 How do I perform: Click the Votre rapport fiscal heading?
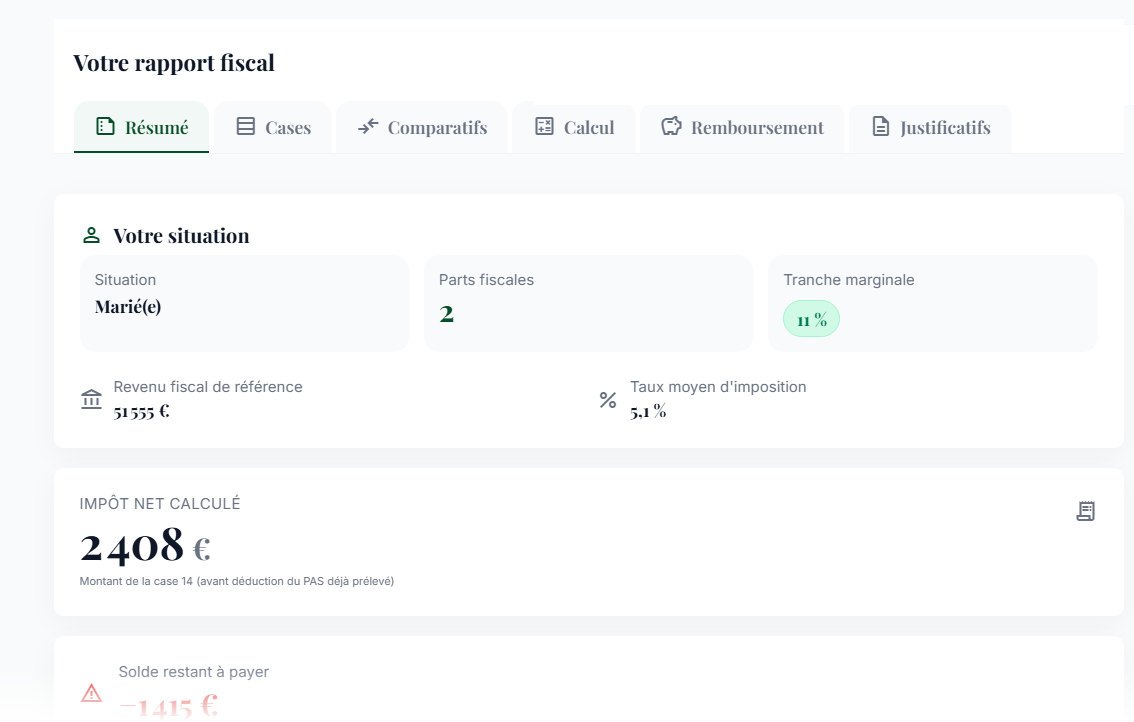click(174, 63)
